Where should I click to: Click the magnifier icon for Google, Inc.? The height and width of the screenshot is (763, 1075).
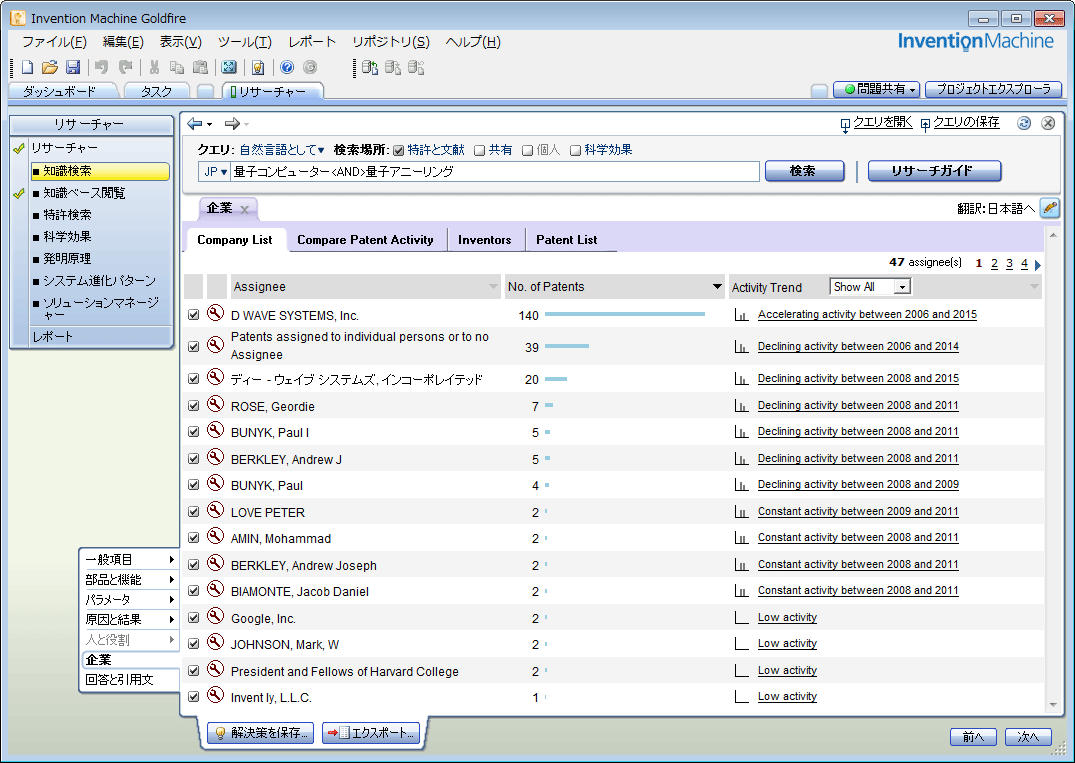tap(215, 616)
